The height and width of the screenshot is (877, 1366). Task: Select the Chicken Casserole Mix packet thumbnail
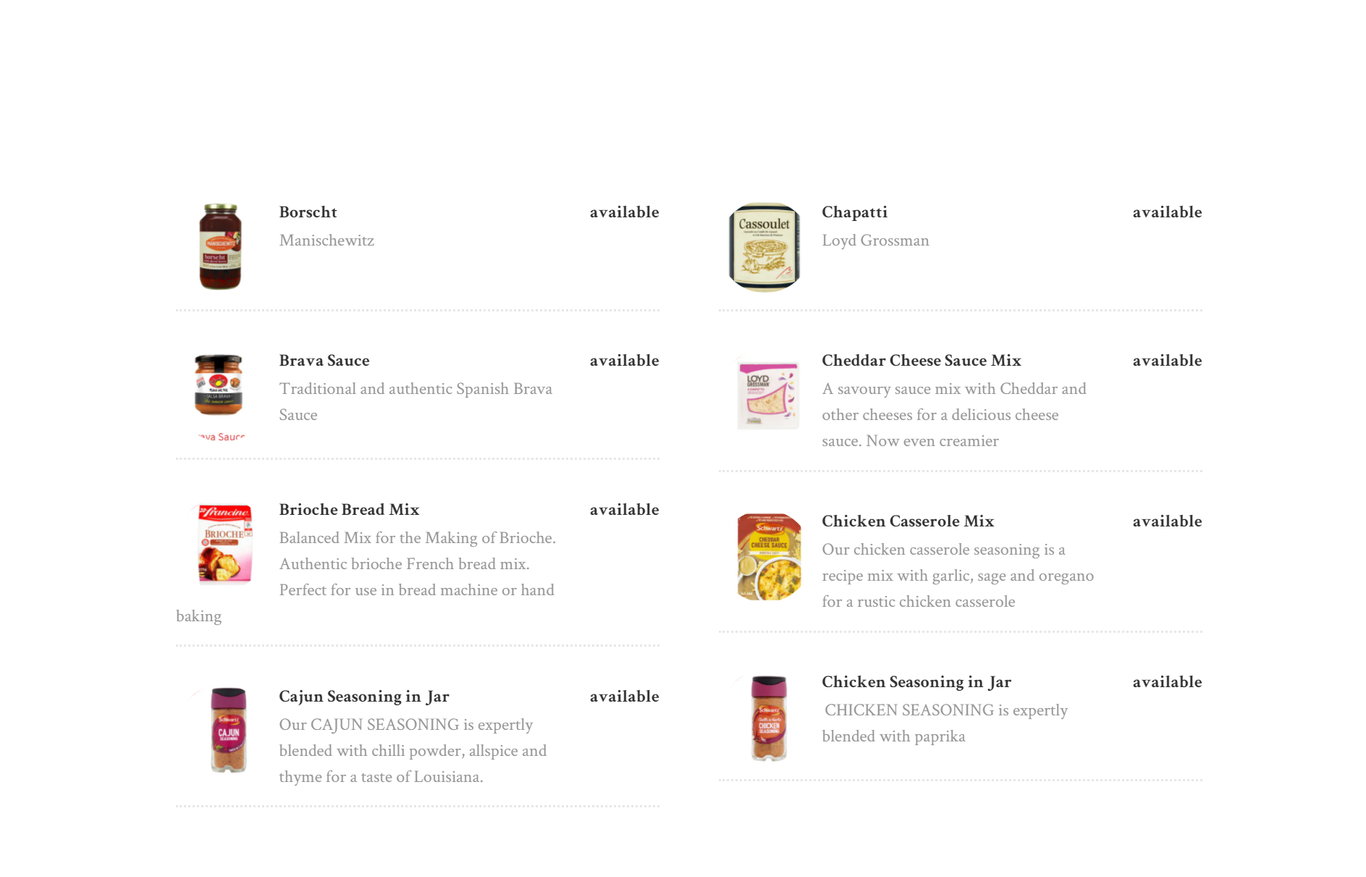769,557
